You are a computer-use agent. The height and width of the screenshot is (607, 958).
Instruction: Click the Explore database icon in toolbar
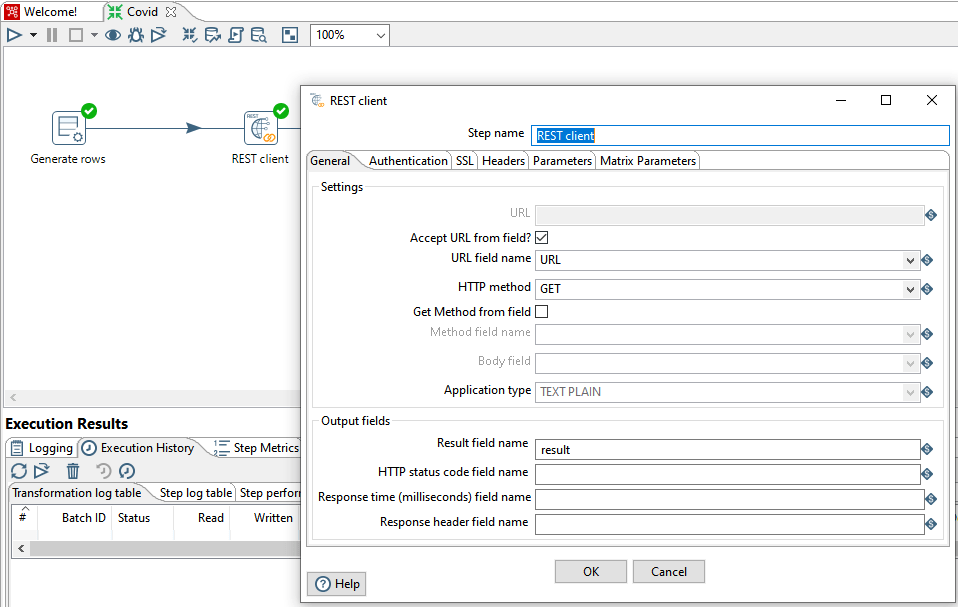(x=258, y=35)
